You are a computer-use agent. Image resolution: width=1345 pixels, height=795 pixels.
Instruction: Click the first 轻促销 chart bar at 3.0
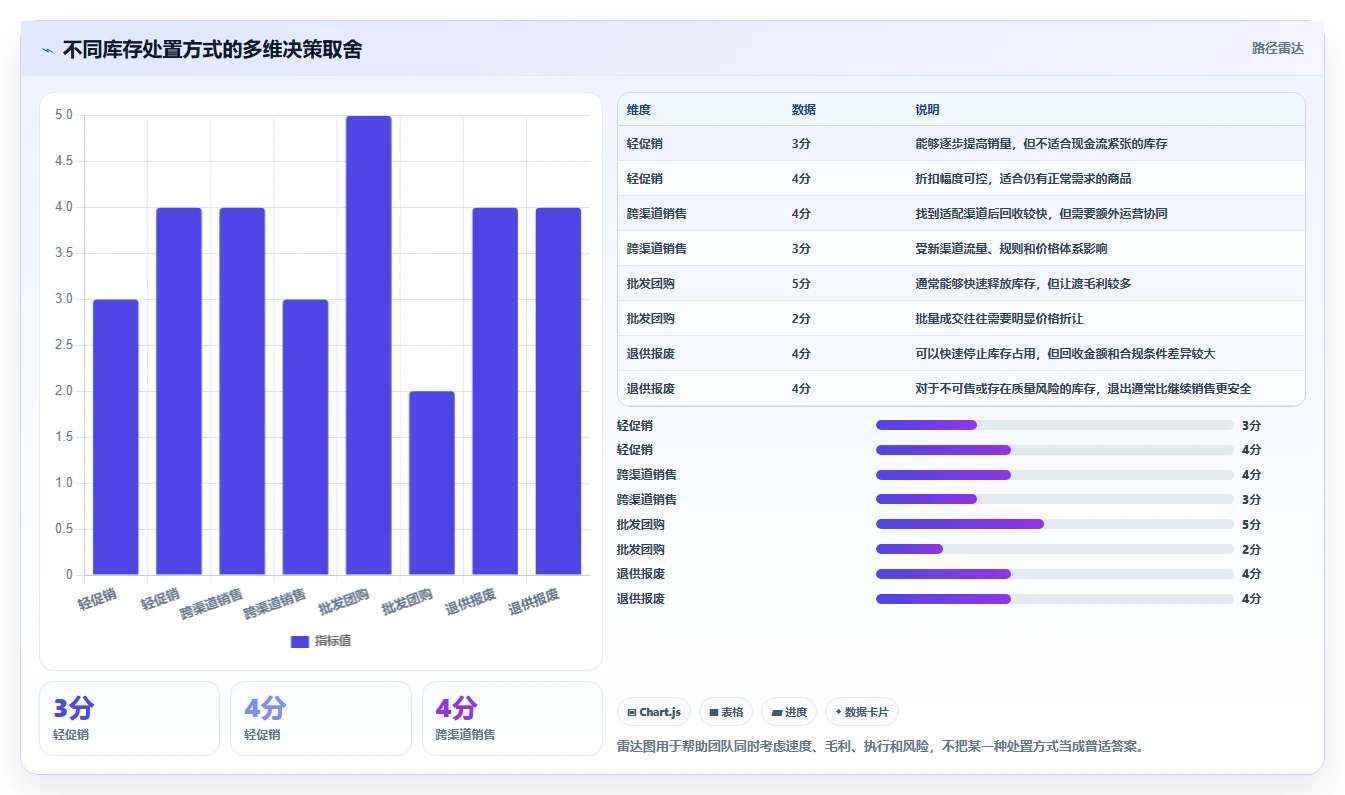point(116,437)
